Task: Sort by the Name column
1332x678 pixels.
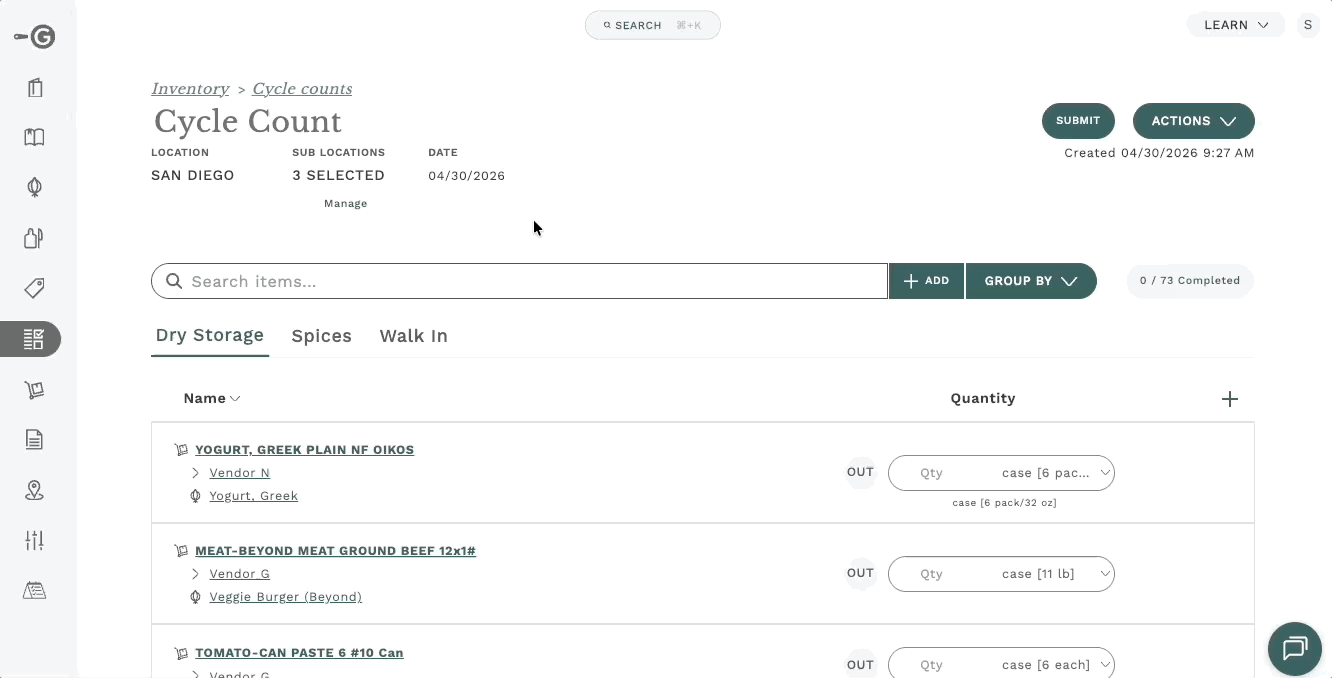Action: click(x=212, y=398)
